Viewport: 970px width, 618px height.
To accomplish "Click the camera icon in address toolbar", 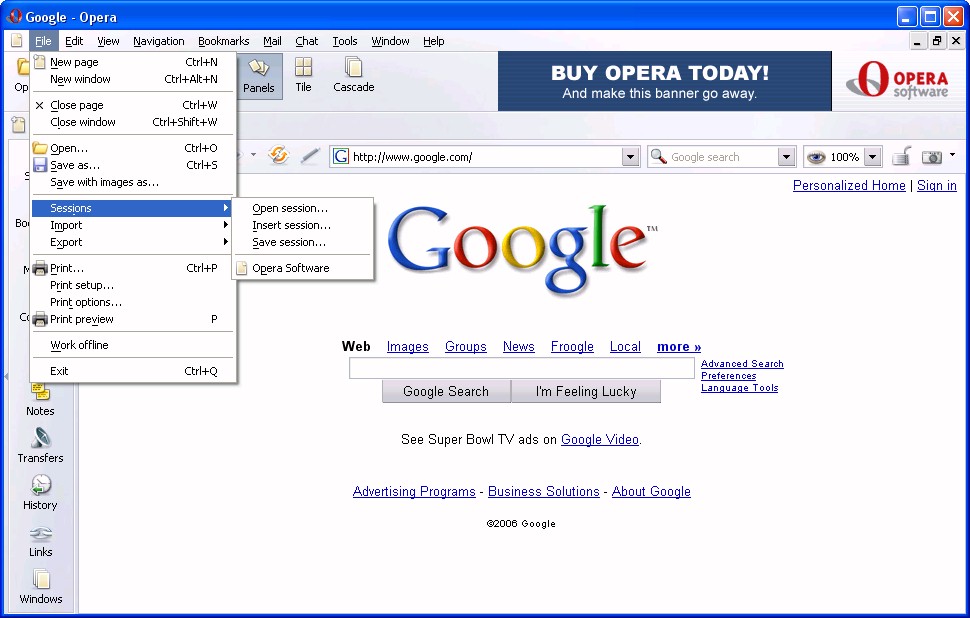I will coord(932,157).
